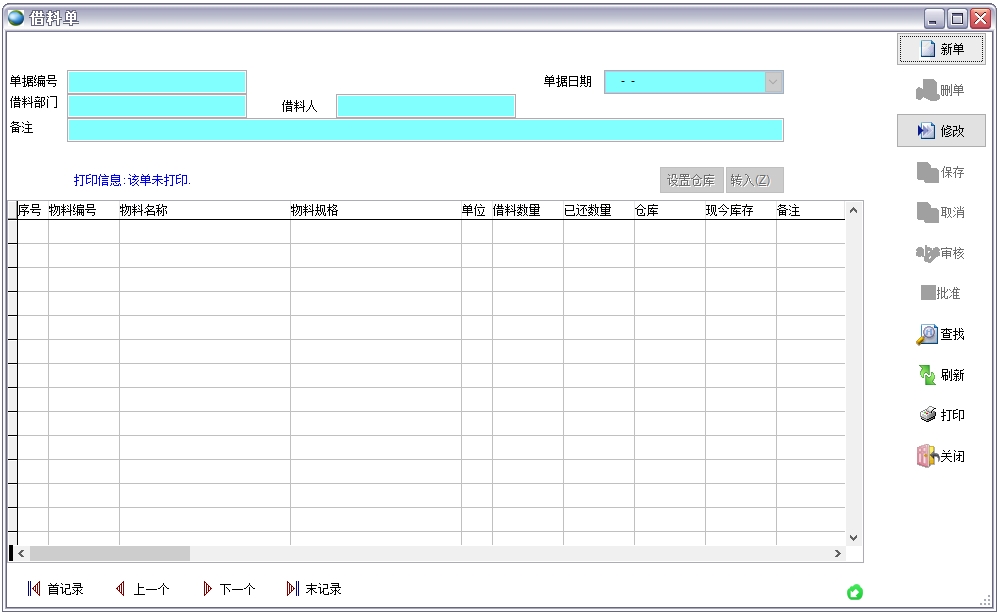
Task: Open 查找 search with magnifier icon
Action: point(927,335)
